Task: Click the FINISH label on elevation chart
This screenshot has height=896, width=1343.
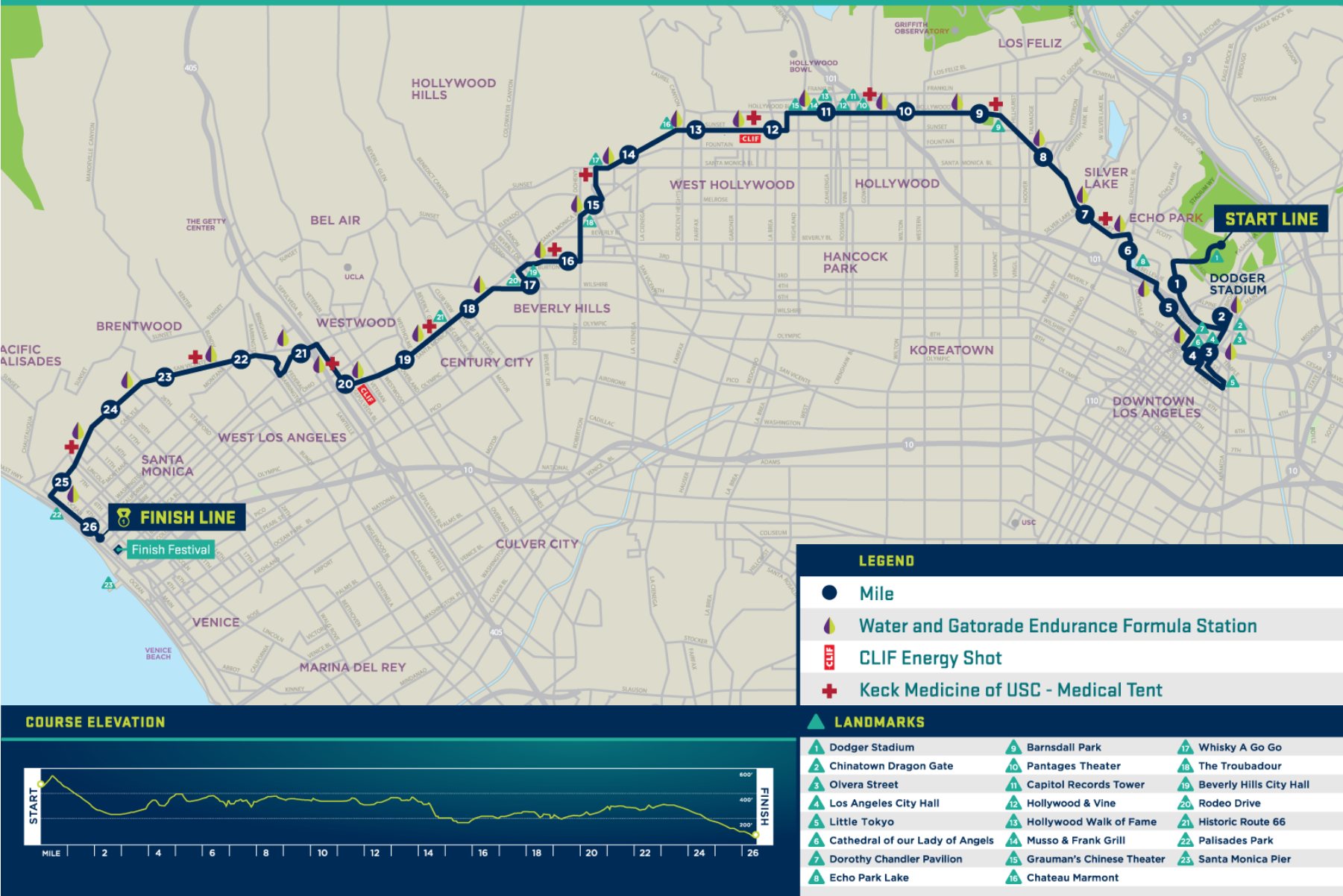Action: (x=764, y=806)
